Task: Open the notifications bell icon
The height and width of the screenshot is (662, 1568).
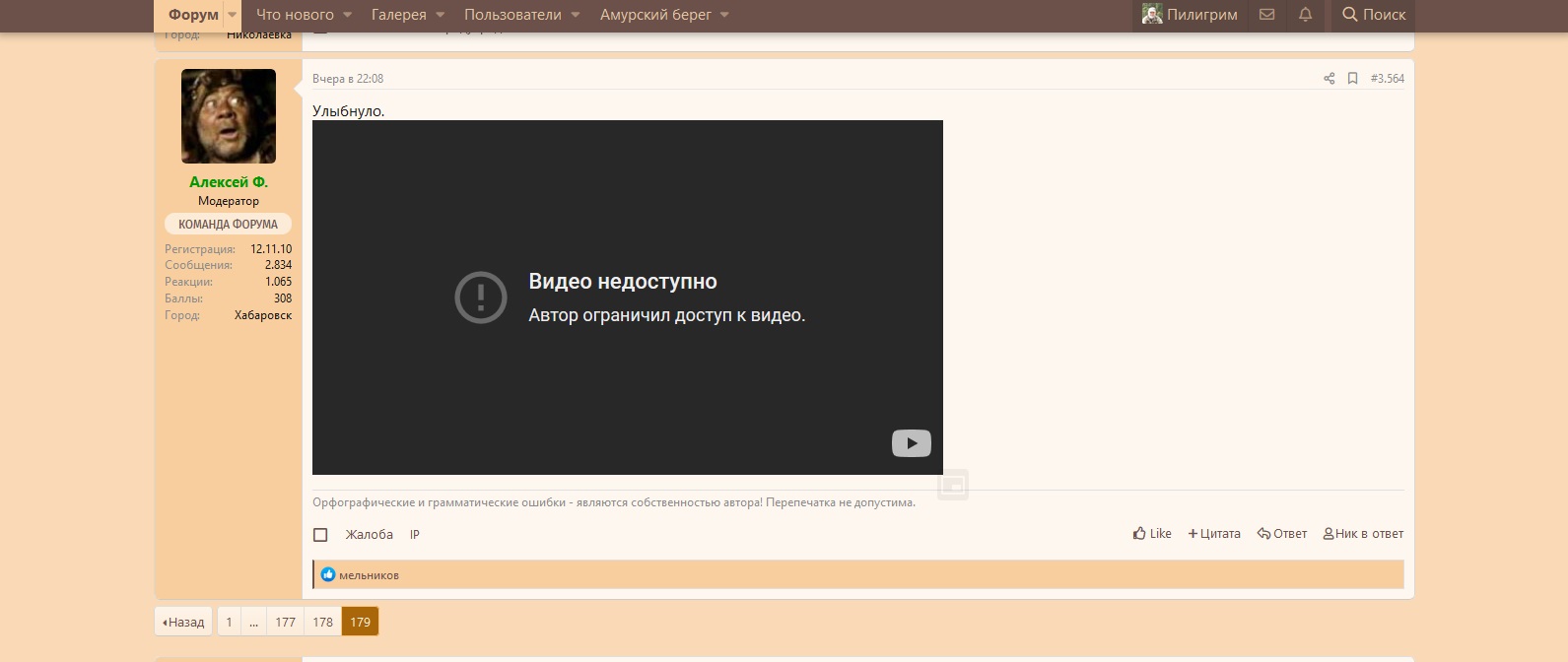Action: tap(1305, 15)
